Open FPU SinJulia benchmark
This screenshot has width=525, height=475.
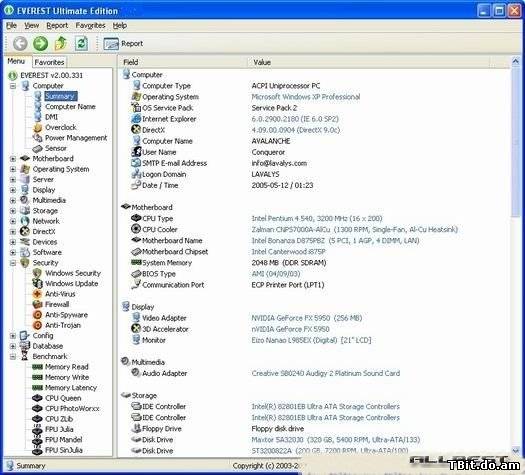tap(64, 450)
